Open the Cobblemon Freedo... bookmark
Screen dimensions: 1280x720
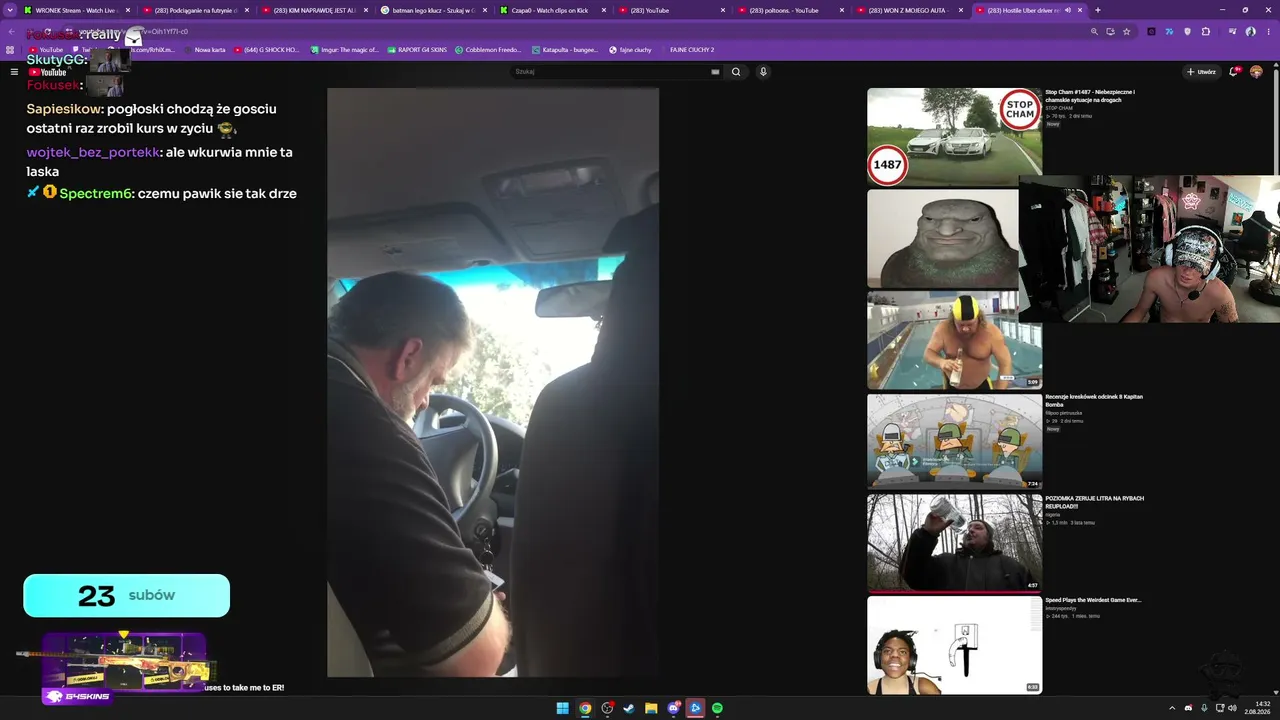point(488,49)
